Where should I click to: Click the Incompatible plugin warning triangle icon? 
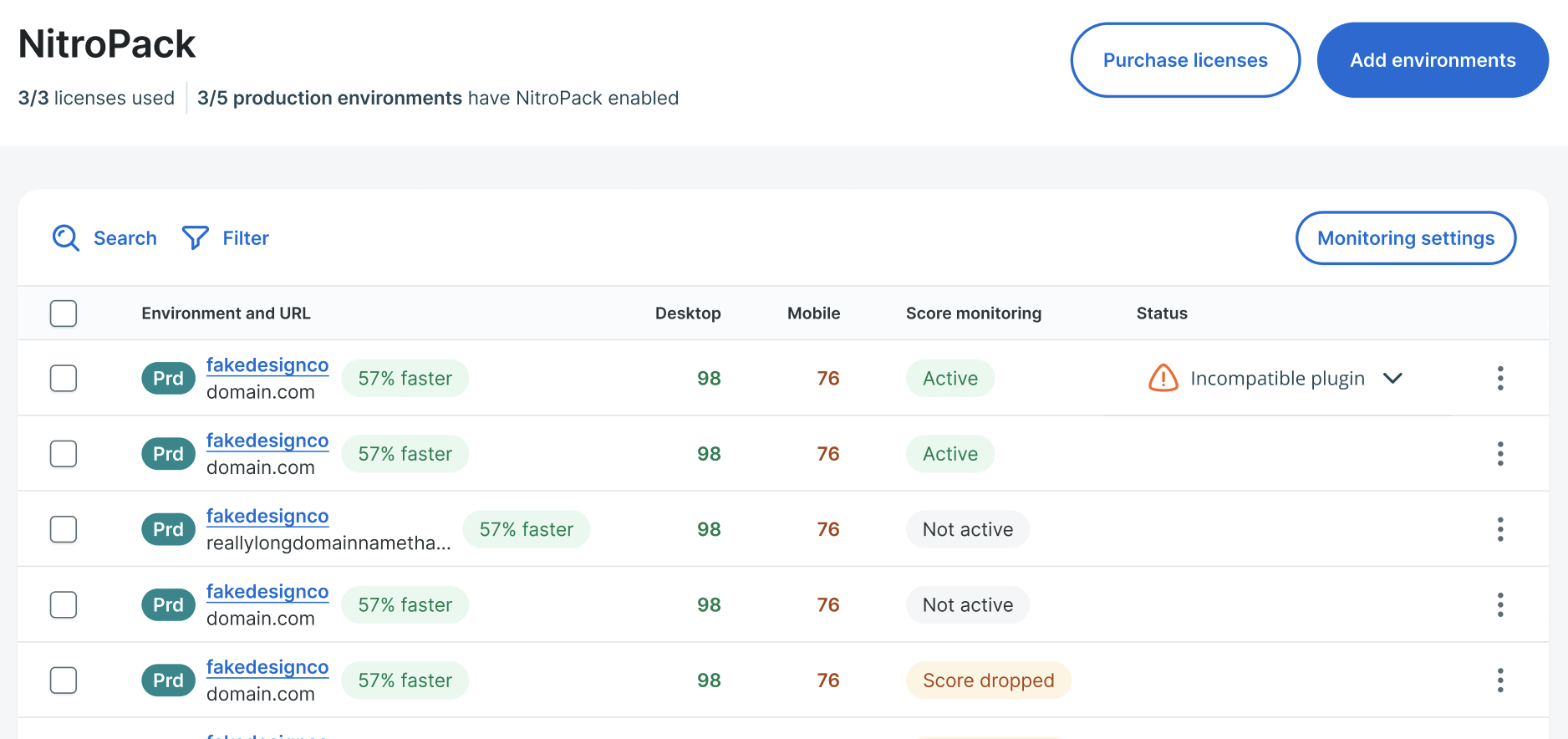tap(1163, 379)
